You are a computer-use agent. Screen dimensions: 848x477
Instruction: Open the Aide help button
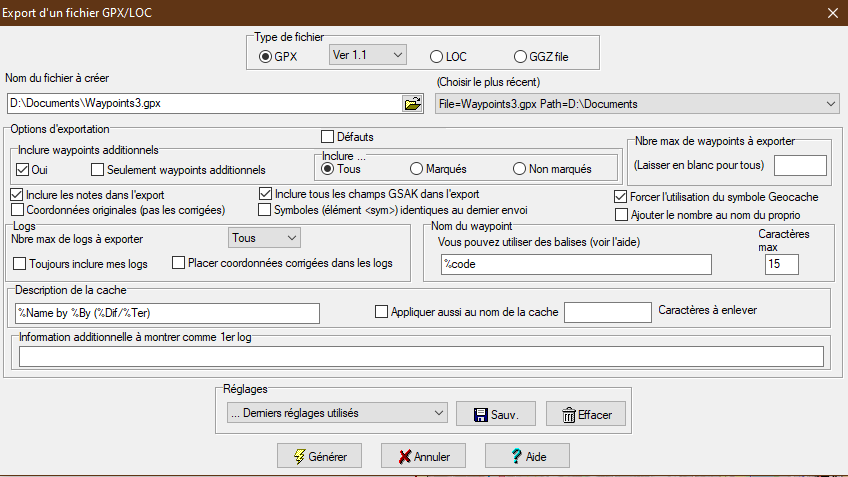527,456
